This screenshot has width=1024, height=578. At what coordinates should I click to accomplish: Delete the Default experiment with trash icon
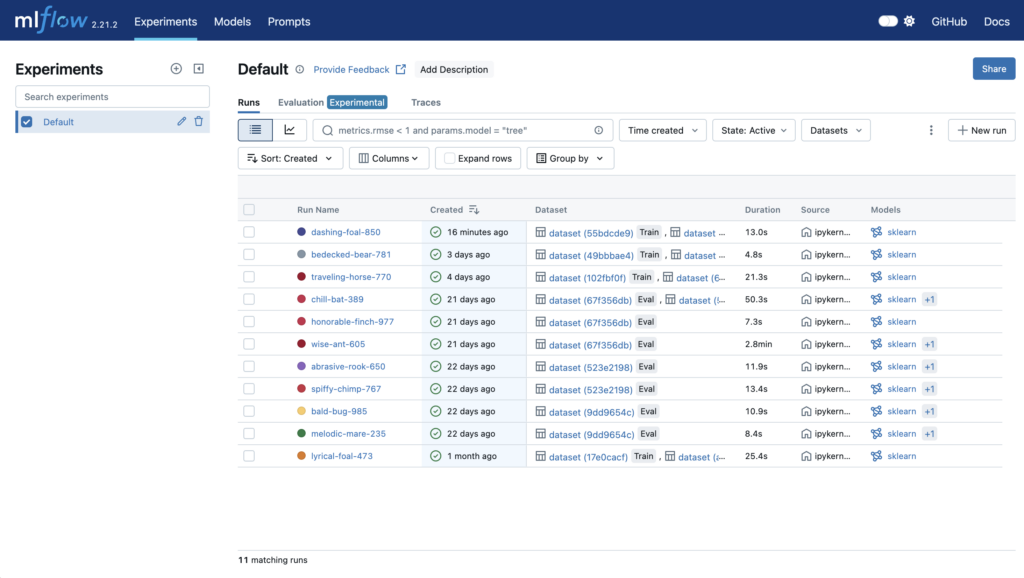pyautogui.click(x=199, y=121)
